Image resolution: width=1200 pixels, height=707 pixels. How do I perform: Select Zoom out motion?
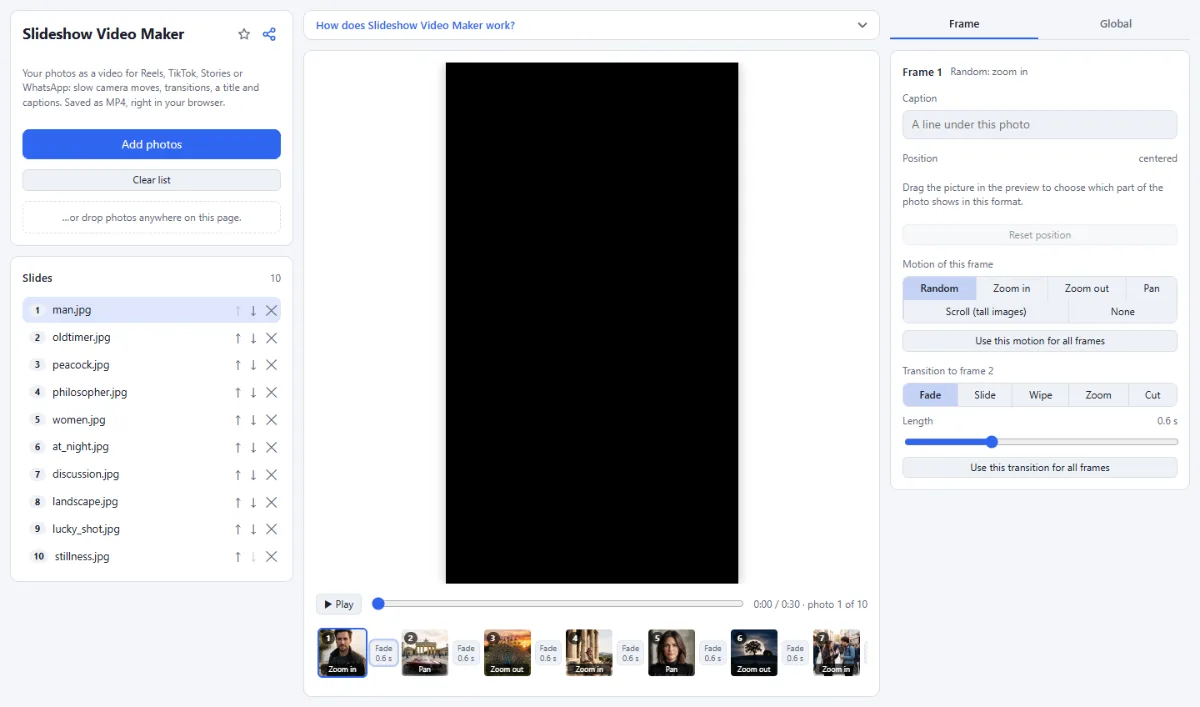pyautogui.click(x=1087, y=288)
